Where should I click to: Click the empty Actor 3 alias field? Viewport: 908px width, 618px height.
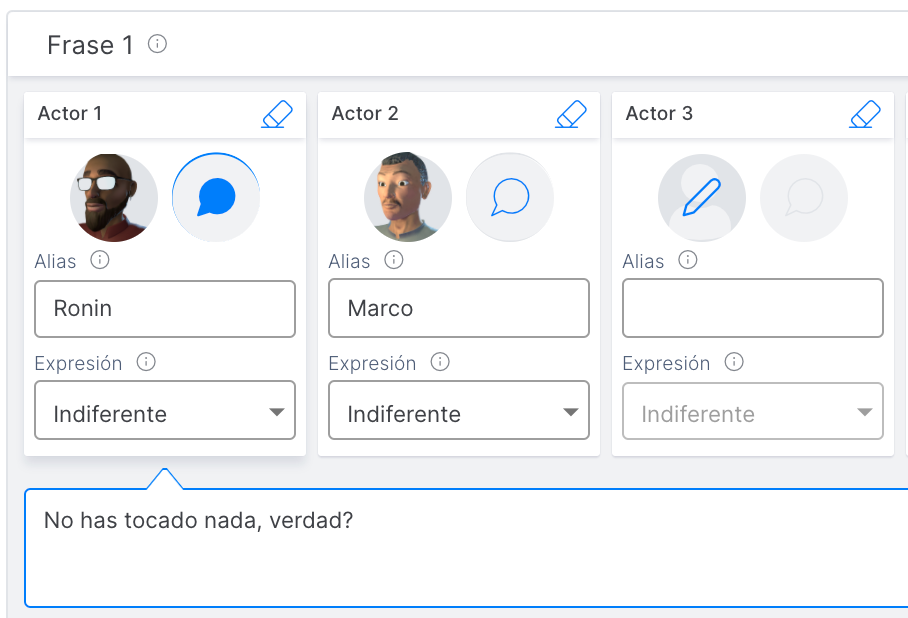[753, 308]
